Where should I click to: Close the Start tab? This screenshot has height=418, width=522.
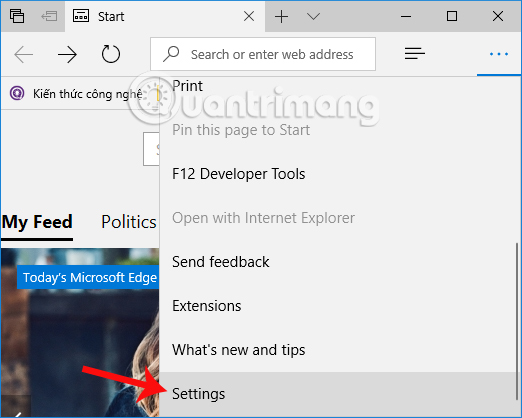(249, 16)
